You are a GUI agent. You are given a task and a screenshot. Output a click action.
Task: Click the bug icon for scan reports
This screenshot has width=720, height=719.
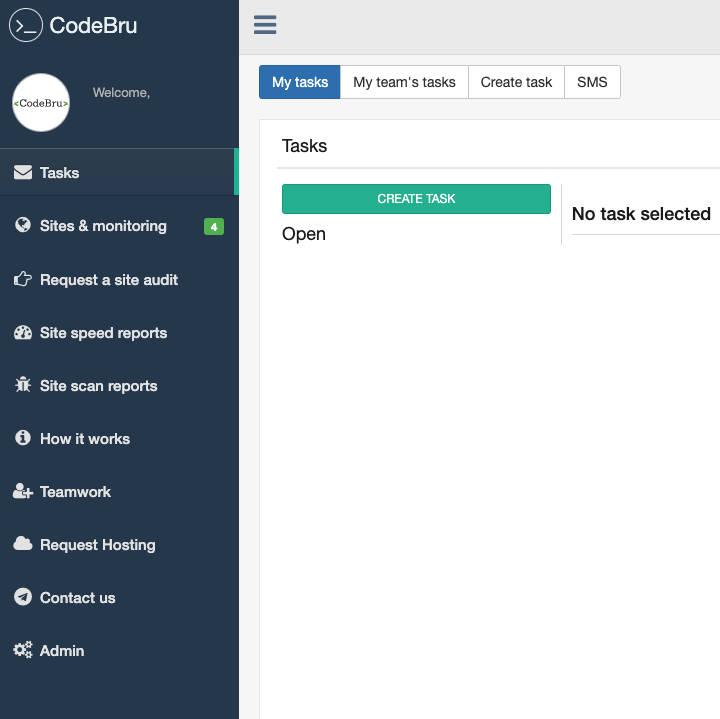23,386
